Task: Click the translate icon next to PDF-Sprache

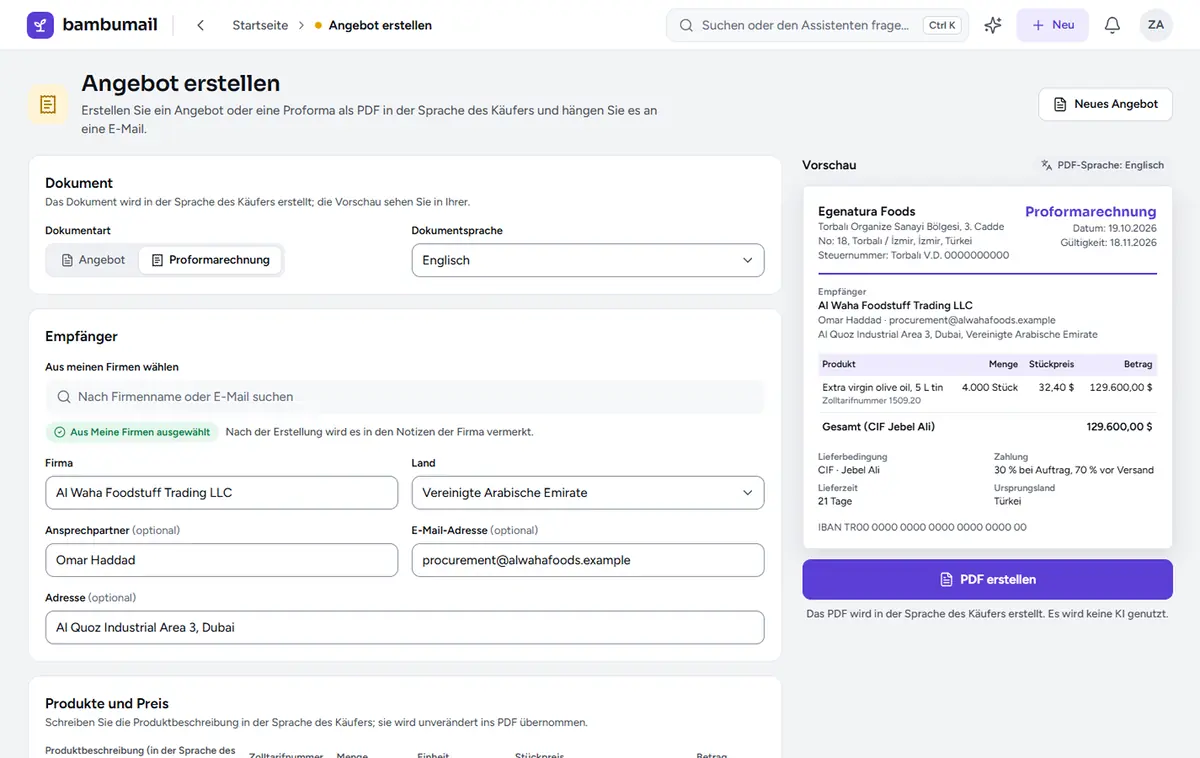Action: (1046, 165)
